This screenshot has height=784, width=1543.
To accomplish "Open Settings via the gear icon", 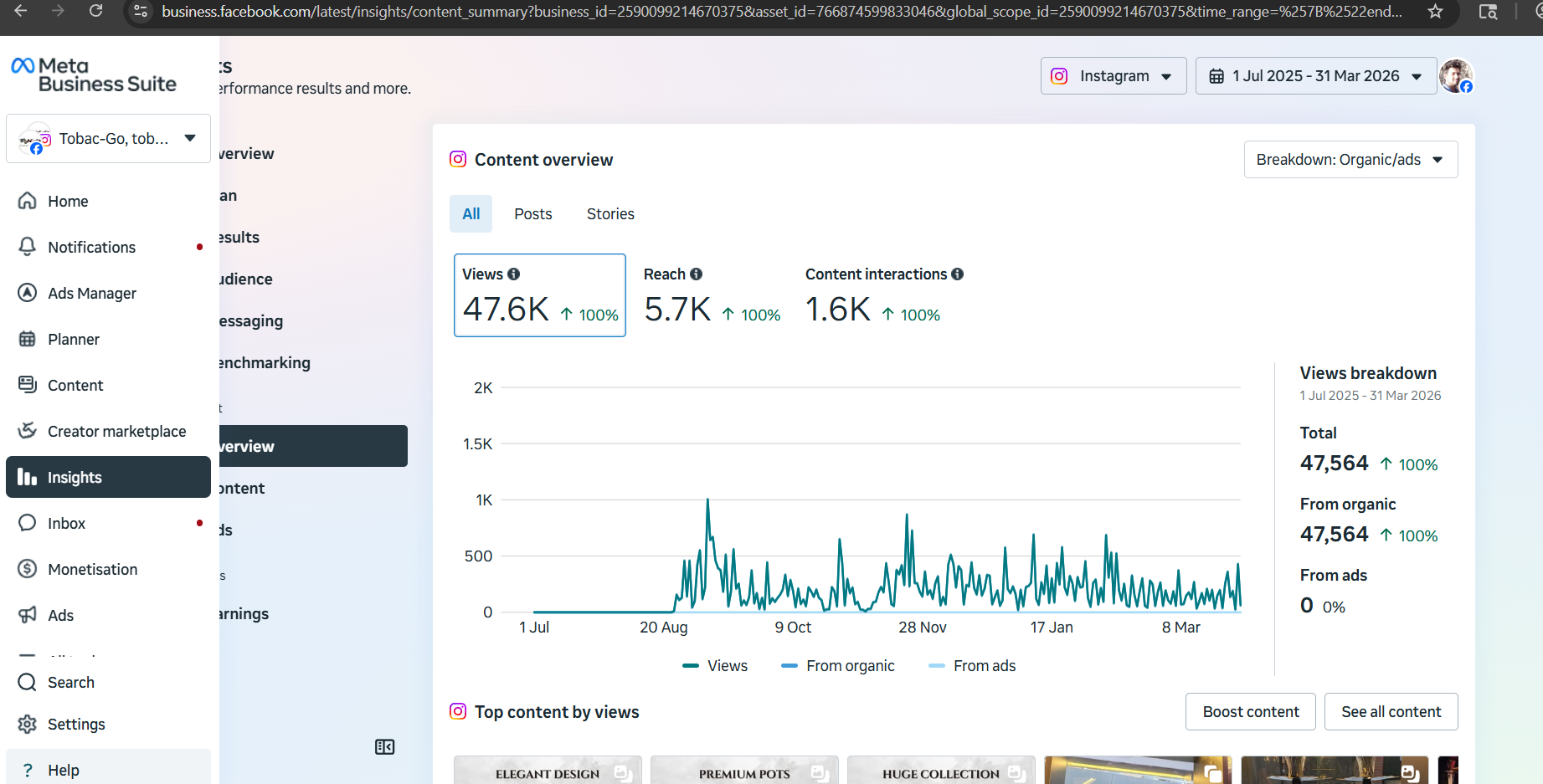I will coord(28,724).
